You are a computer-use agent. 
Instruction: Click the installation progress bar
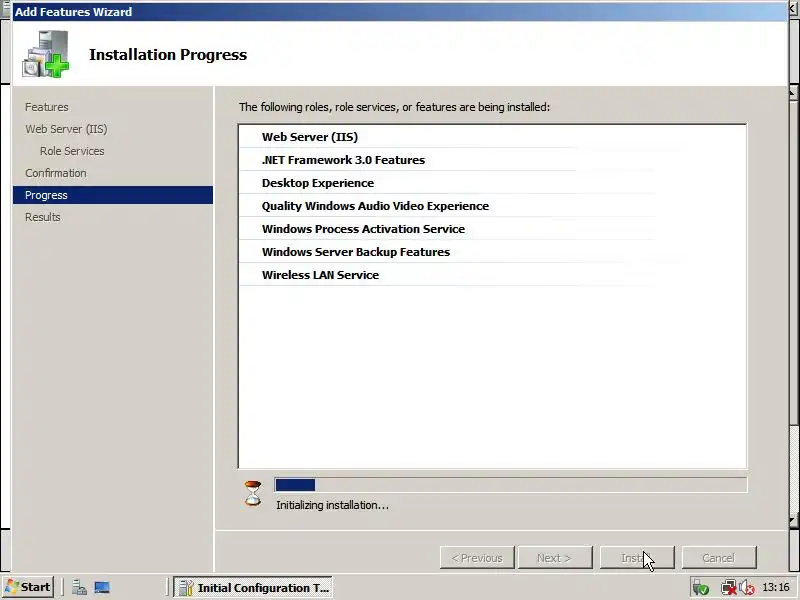pos(511,485)
